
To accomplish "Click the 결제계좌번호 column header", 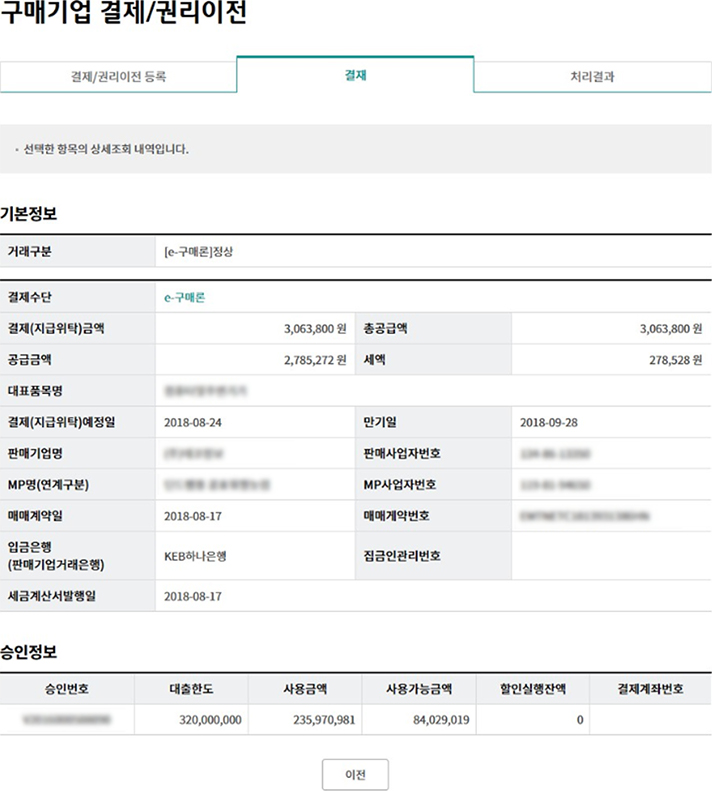I will pyautogui.click(x=650, y=689).
